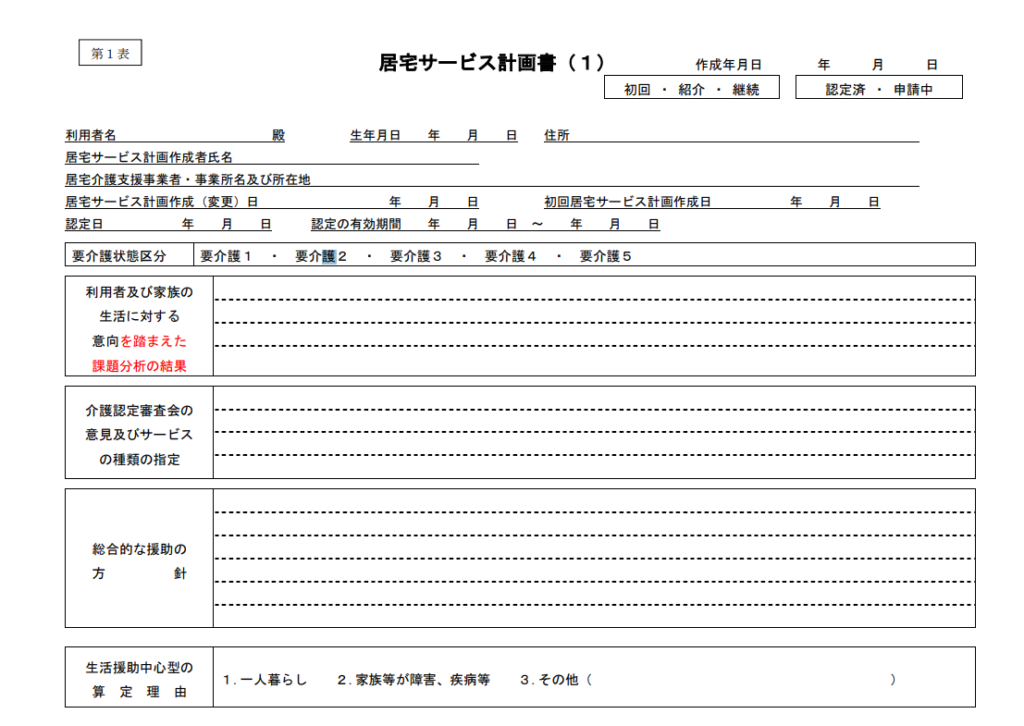Choose 継続 in the top box
1024x726 pixels.
click(746, 89)
